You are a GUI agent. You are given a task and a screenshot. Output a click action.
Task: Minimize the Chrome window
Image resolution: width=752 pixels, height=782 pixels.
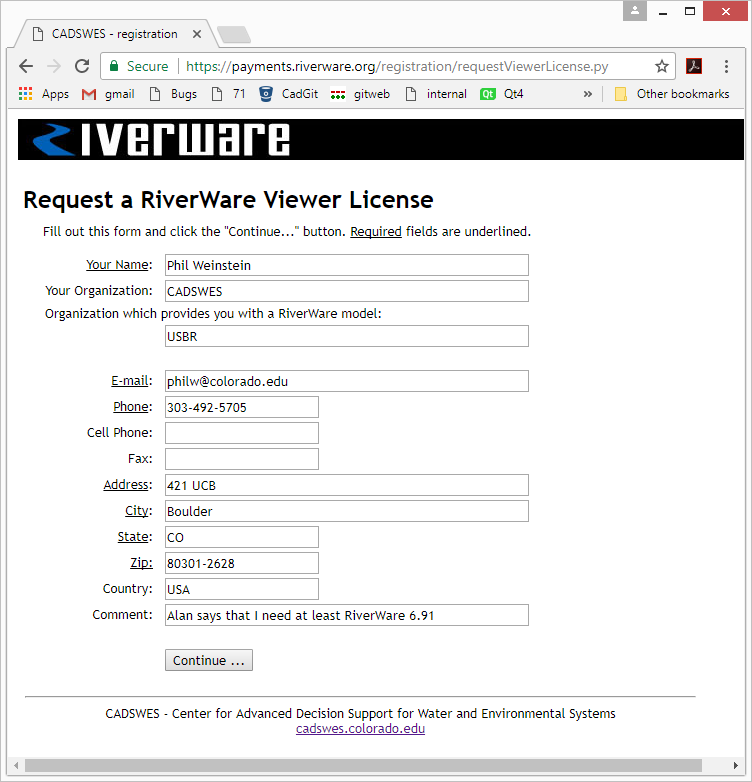[x=663, y=11]
